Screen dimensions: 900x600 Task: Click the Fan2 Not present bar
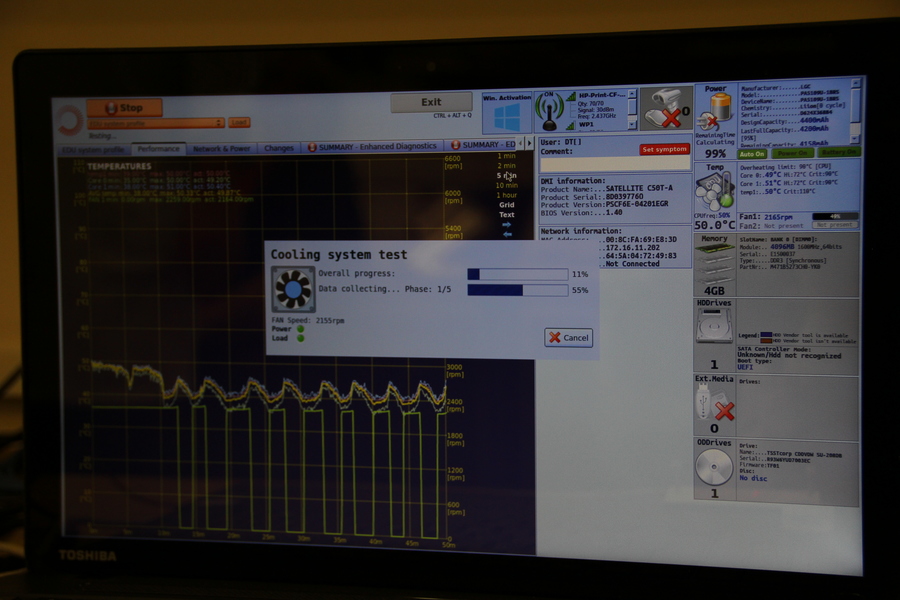point(835,224)
